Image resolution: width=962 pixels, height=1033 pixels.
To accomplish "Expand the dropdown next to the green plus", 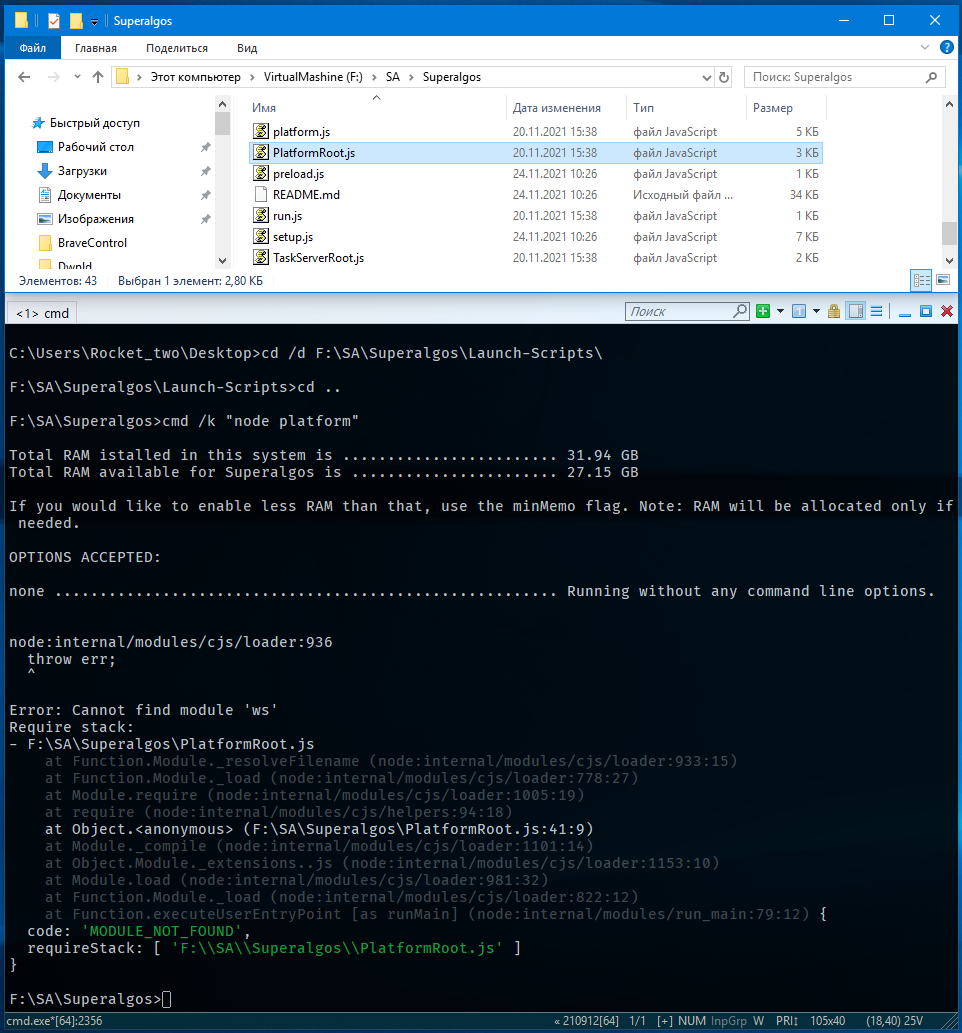I will coord(778,312).
